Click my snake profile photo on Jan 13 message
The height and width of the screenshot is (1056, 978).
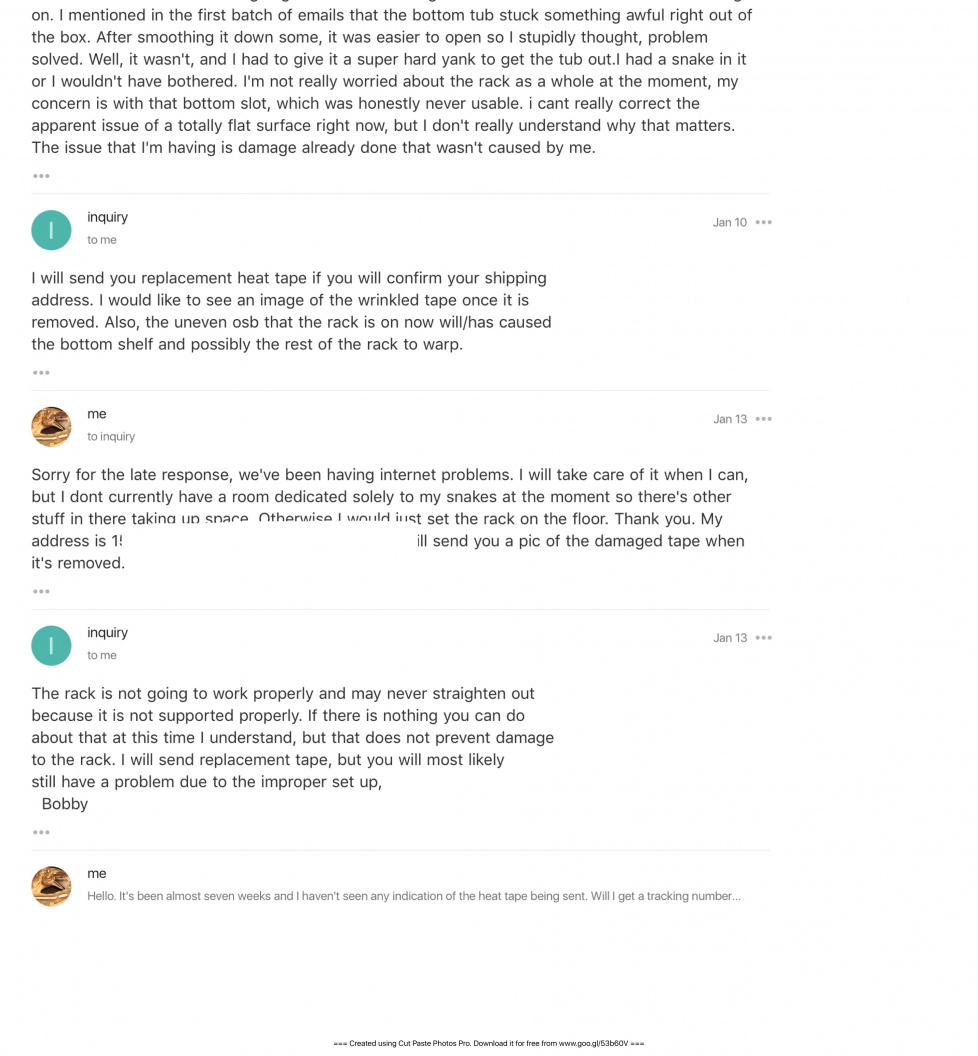51,427
